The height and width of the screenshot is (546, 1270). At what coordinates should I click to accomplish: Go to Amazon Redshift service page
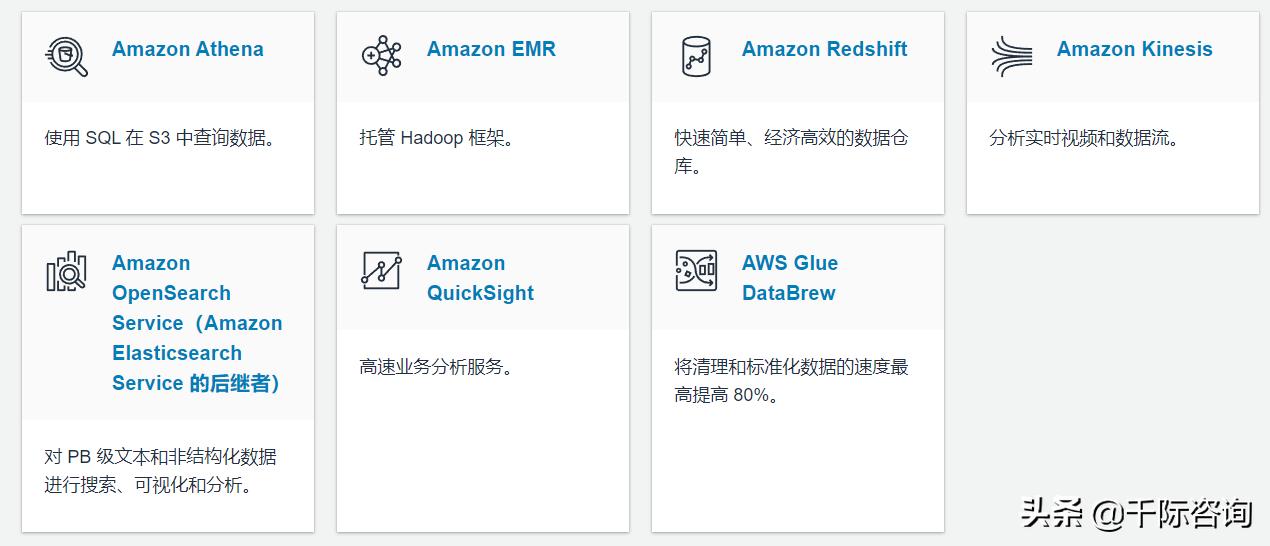[x=824, y=49]
